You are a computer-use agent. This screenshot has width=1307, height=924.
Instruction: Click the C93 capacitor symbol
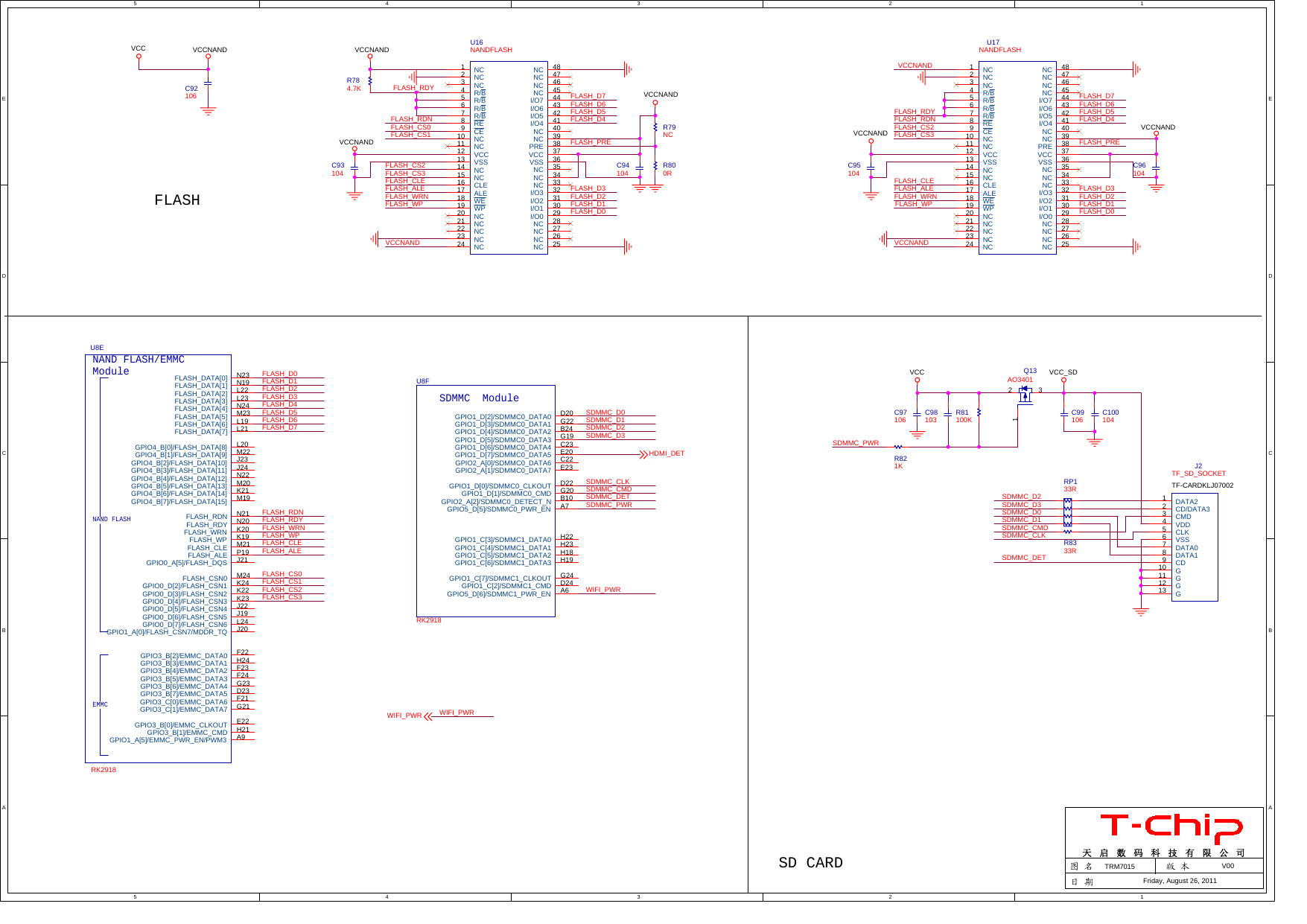click(354, 168)
